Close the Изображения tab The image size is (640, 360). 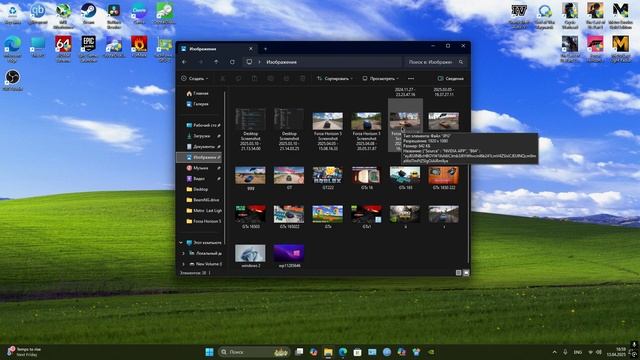pos(251,49)
